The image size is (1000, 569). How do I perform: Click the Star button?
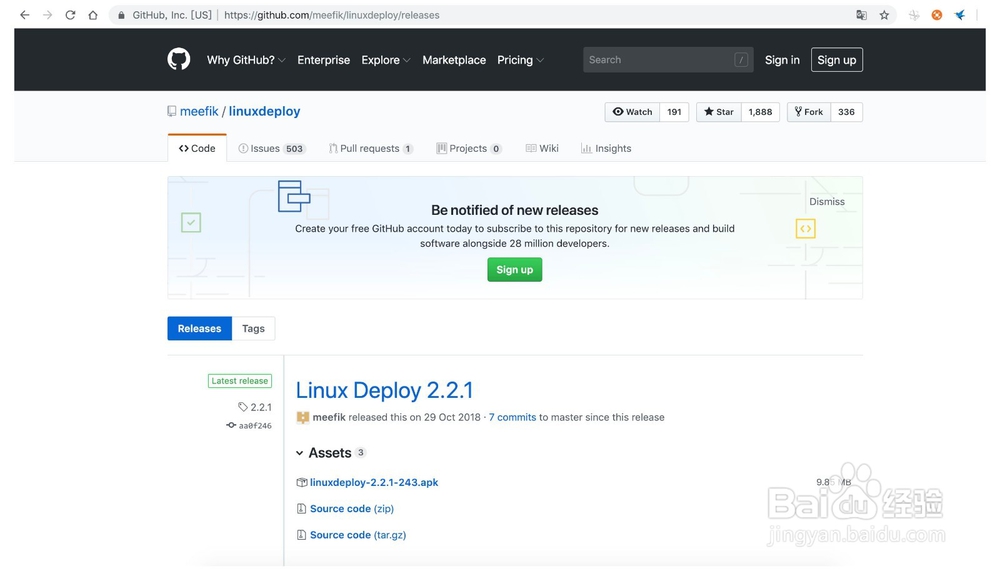(x=719, y=112)
